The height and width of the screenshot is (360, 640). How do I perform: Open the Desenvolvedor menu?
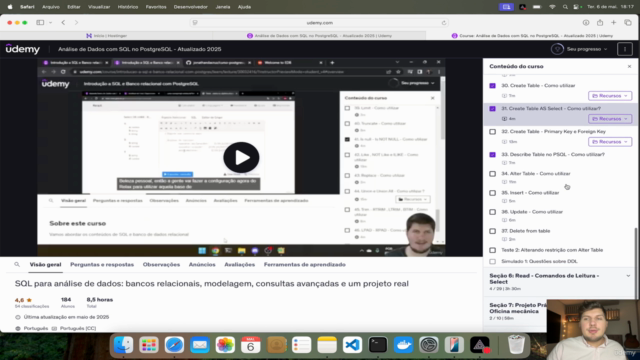pos(191,7)
